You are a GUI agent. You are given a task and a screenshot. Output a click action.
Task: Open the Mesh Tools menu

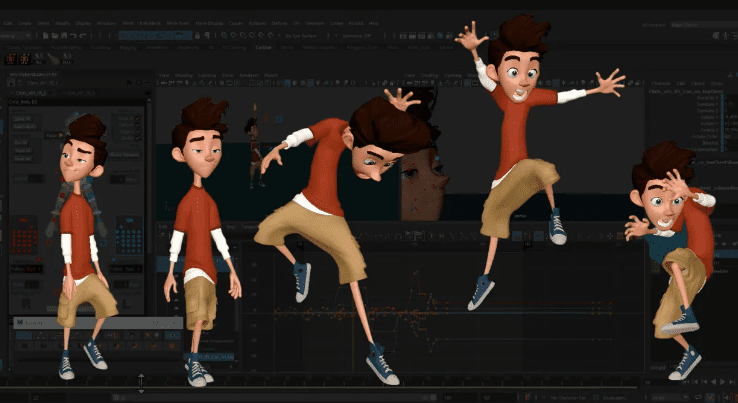coord(178,23)
